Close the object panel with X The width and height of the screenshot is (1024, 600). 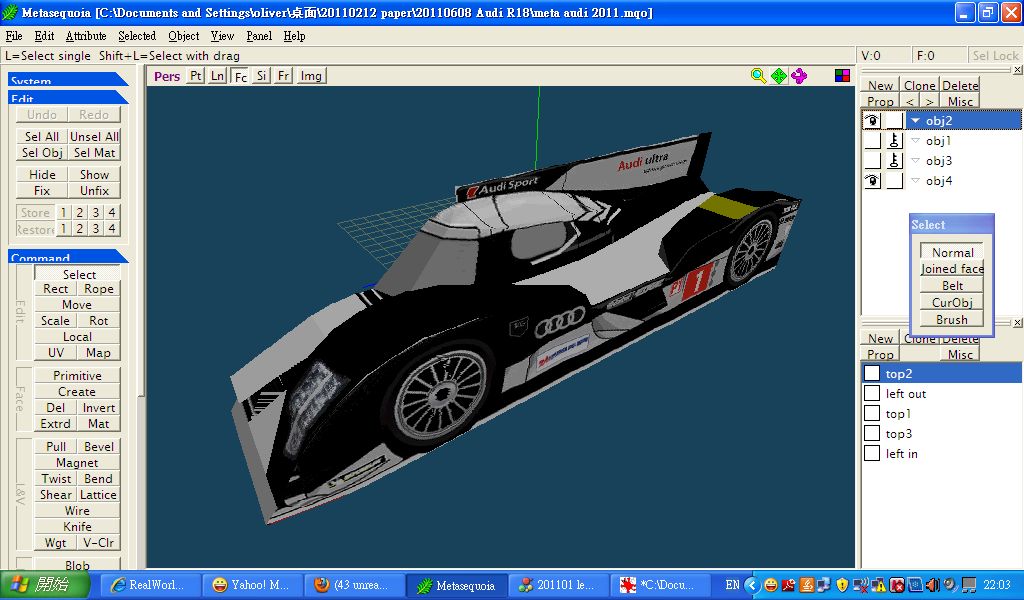tap(1017, 69)
